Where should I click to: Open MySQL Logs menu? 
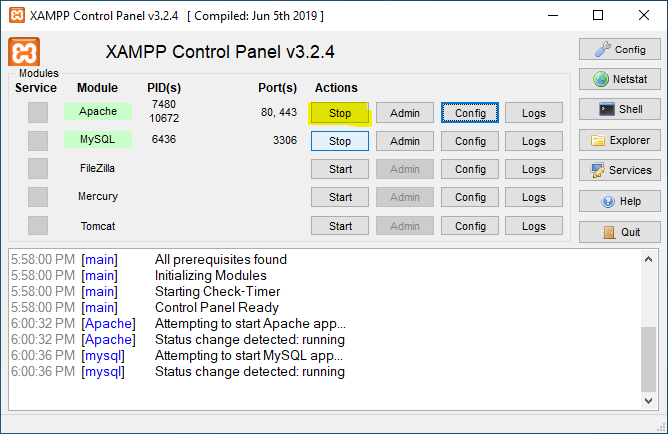coord(534,141)
